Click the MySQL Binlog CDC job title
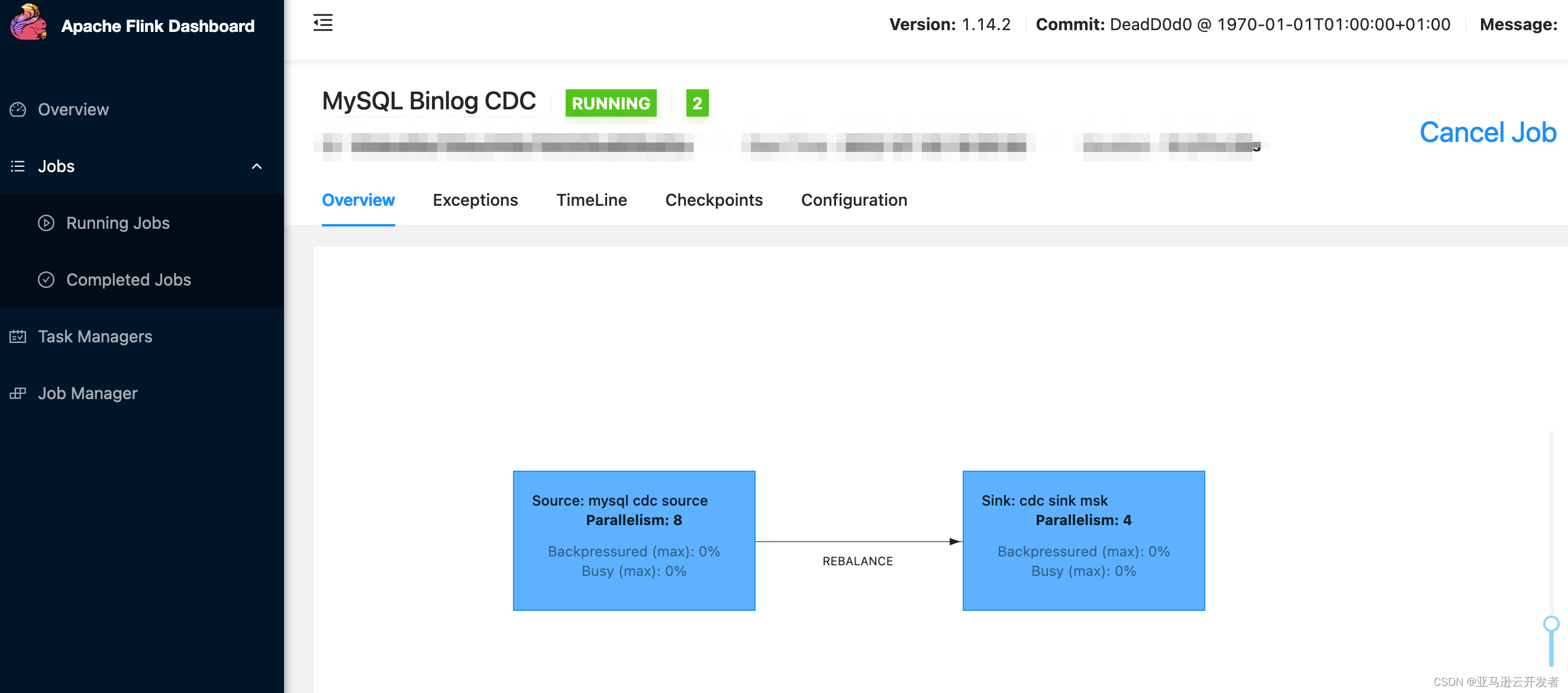This screenshot has width=1568, height=693. coord(428,101)
